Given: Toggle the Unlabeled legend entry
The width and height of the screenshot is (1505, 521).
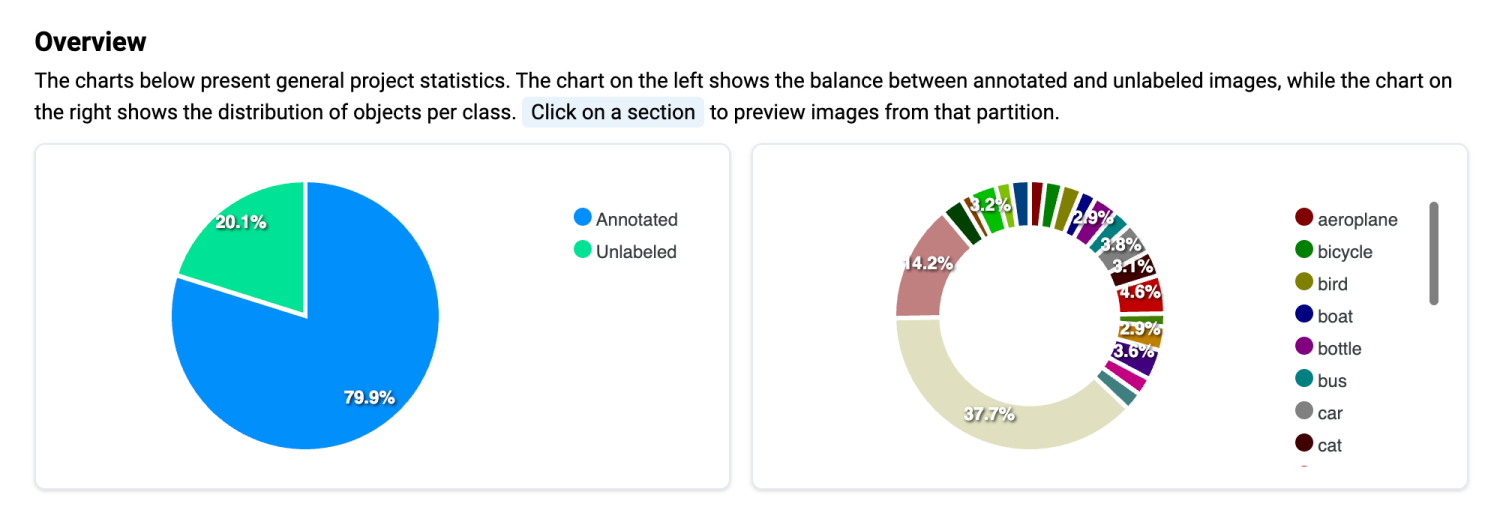Looking at the screenshot, I should 626,252.
